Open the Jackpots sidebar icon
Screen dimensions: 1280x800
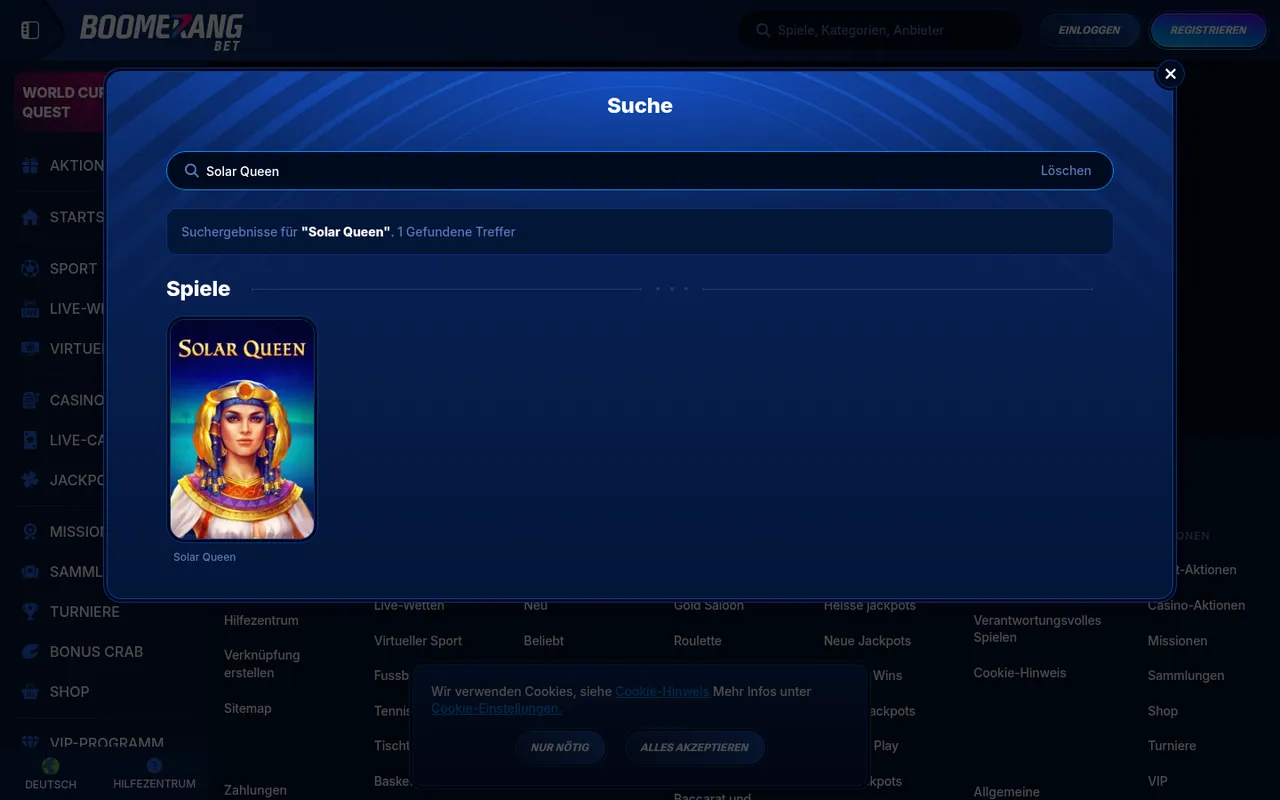point(30,480)
